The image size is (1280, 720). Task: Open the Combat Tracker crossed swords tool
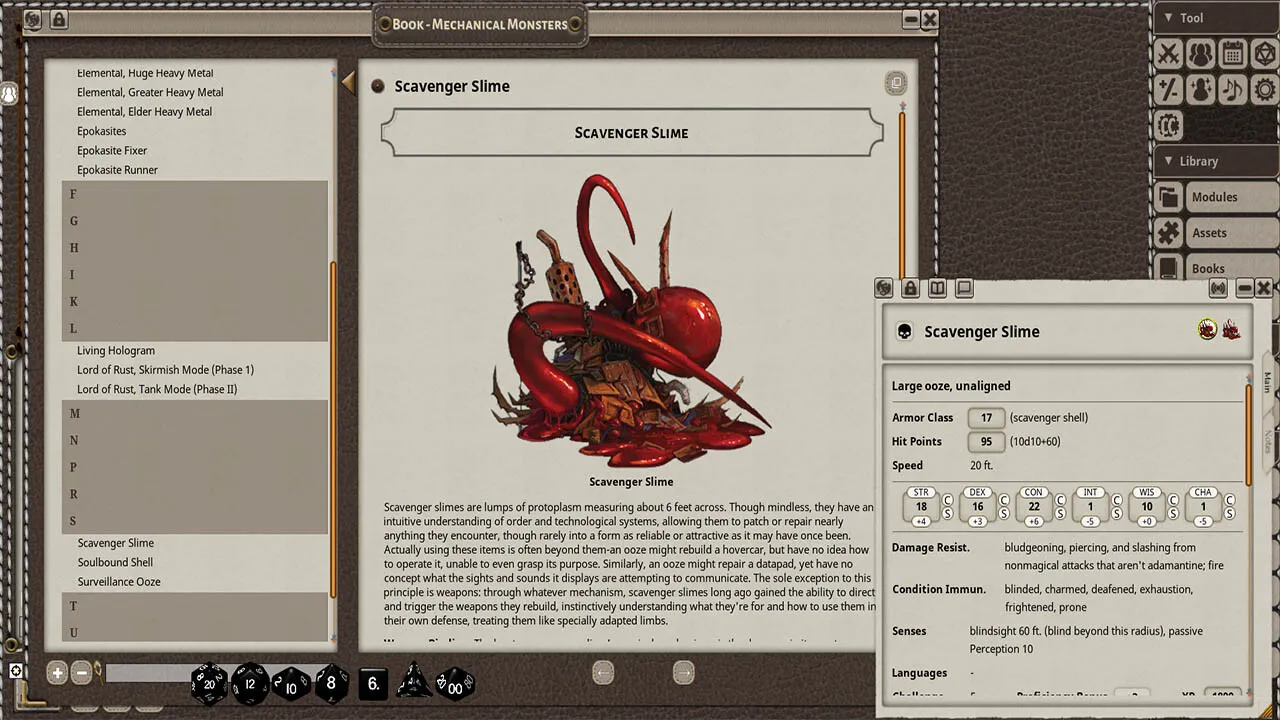(x=1168, y=54)
